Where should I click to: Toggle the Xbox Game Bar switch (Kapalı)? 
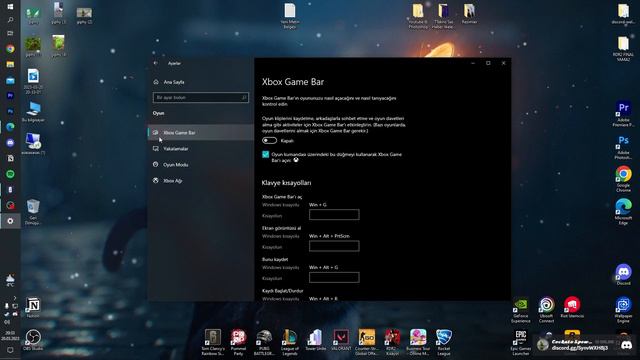click(269, 140)
